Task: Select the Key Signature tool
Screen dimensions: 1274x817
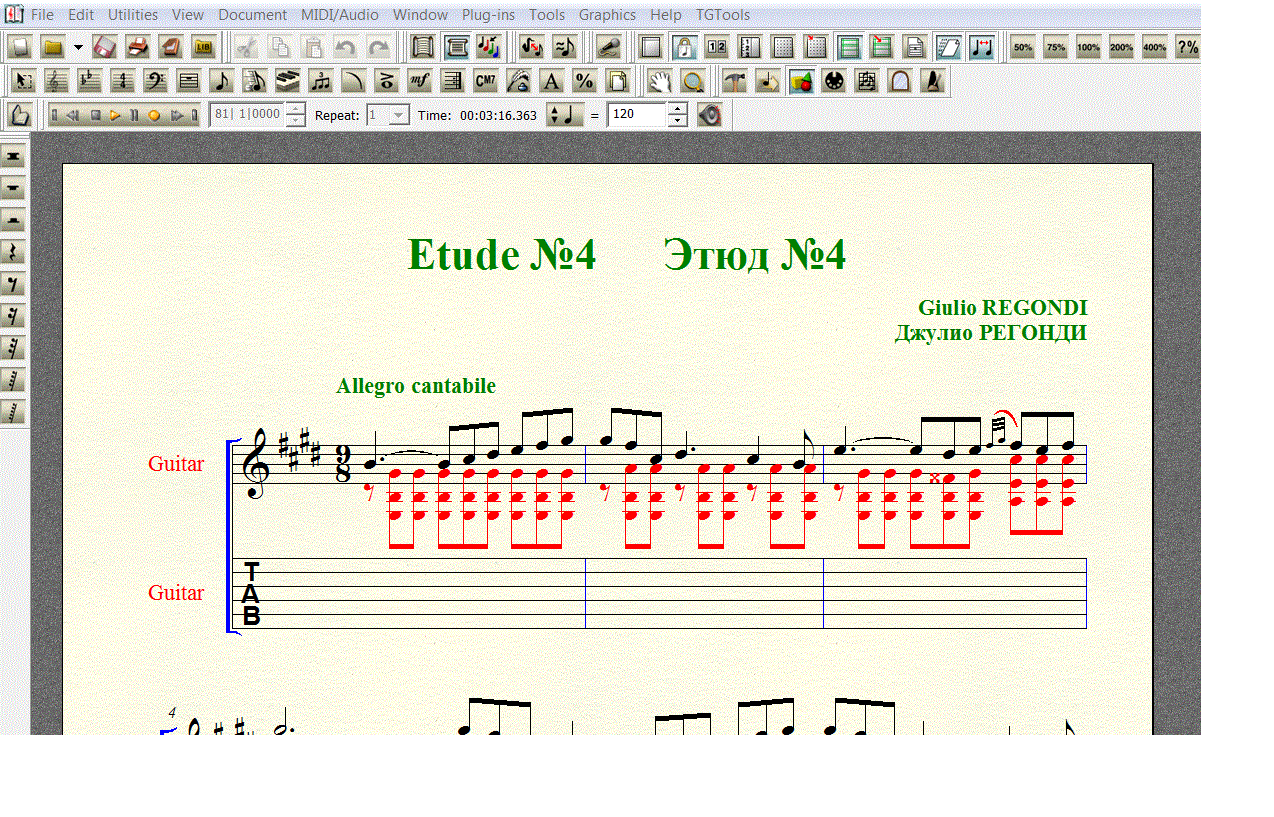Action: (90, 81)
